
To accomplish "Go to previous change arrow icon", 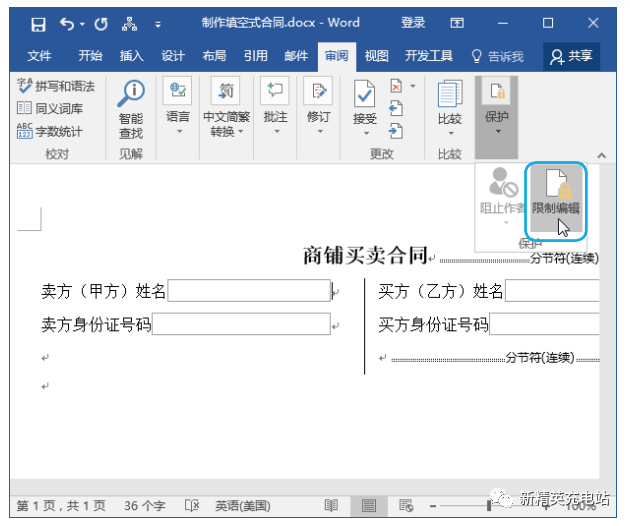I will click(396, 108).
